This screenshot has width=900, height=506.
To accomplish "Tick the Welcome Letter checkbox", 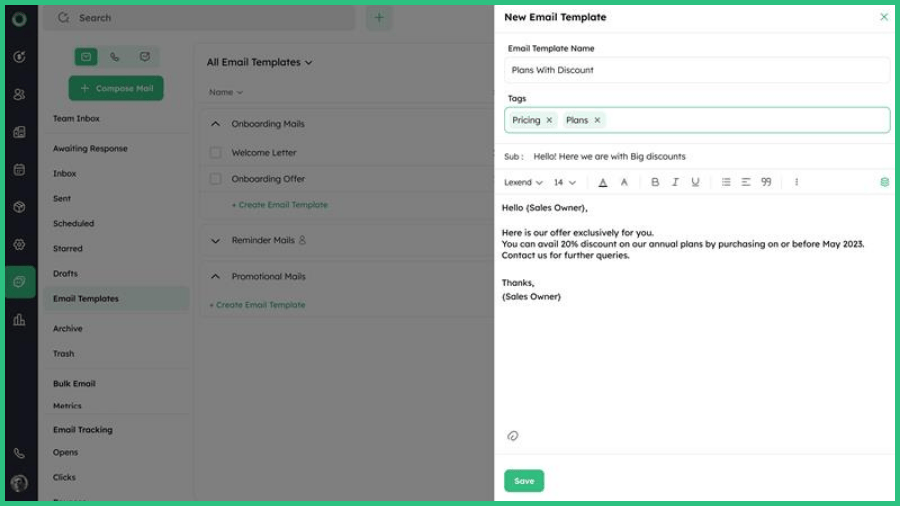I will pos(215,153).
